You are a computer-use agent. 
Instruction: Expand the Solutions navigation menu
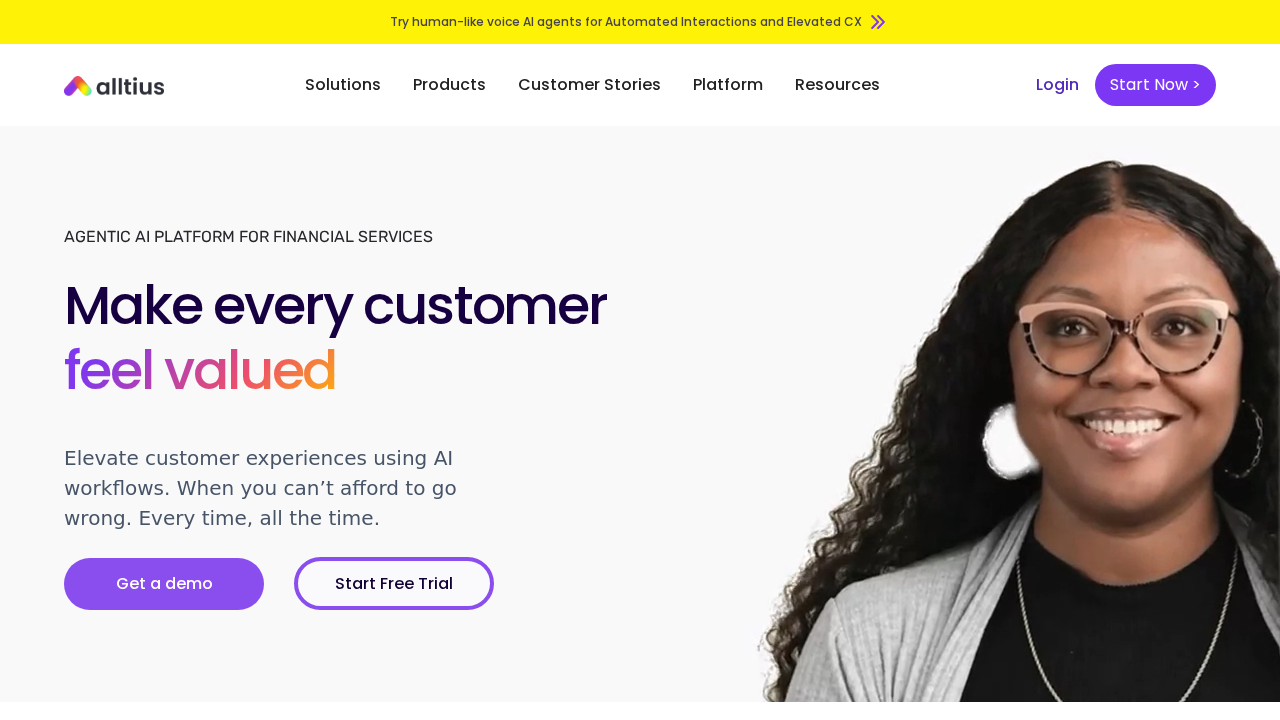(342, 85)
